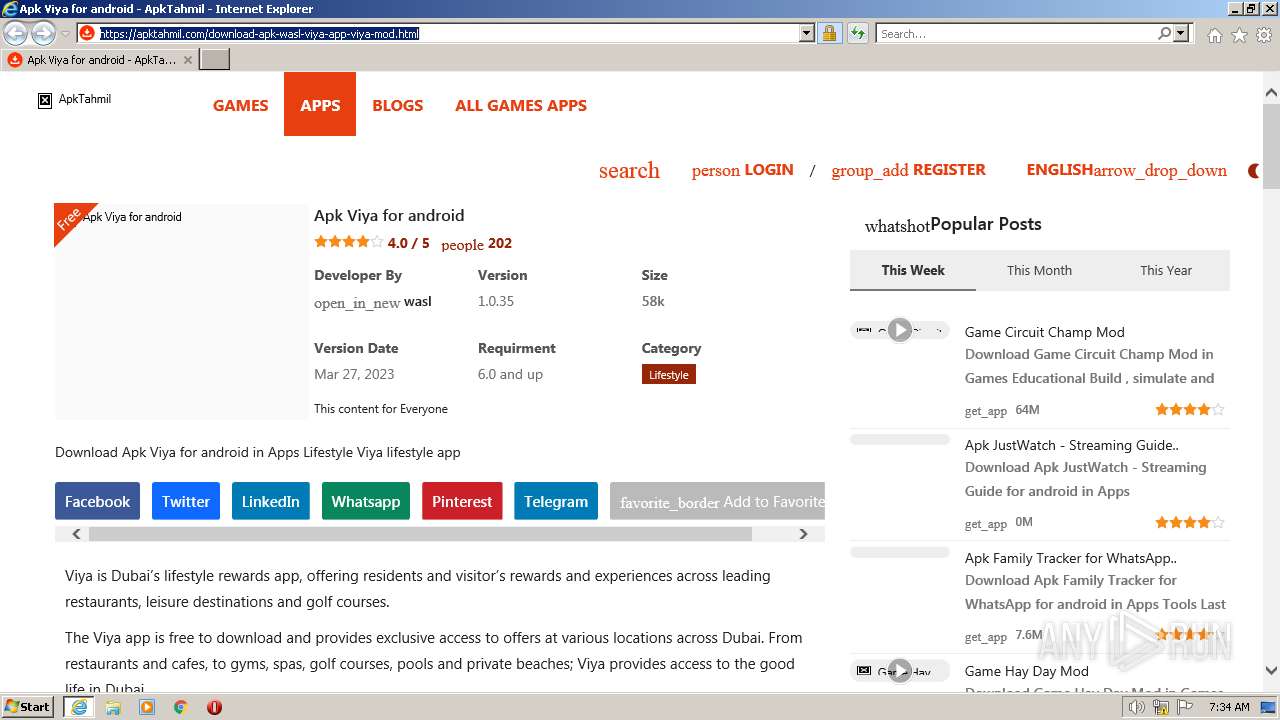Click the vertical scrollbar up arrow
Image resolution: width=1280 pixels, height=720 pixels.
tap(1271, 92)
